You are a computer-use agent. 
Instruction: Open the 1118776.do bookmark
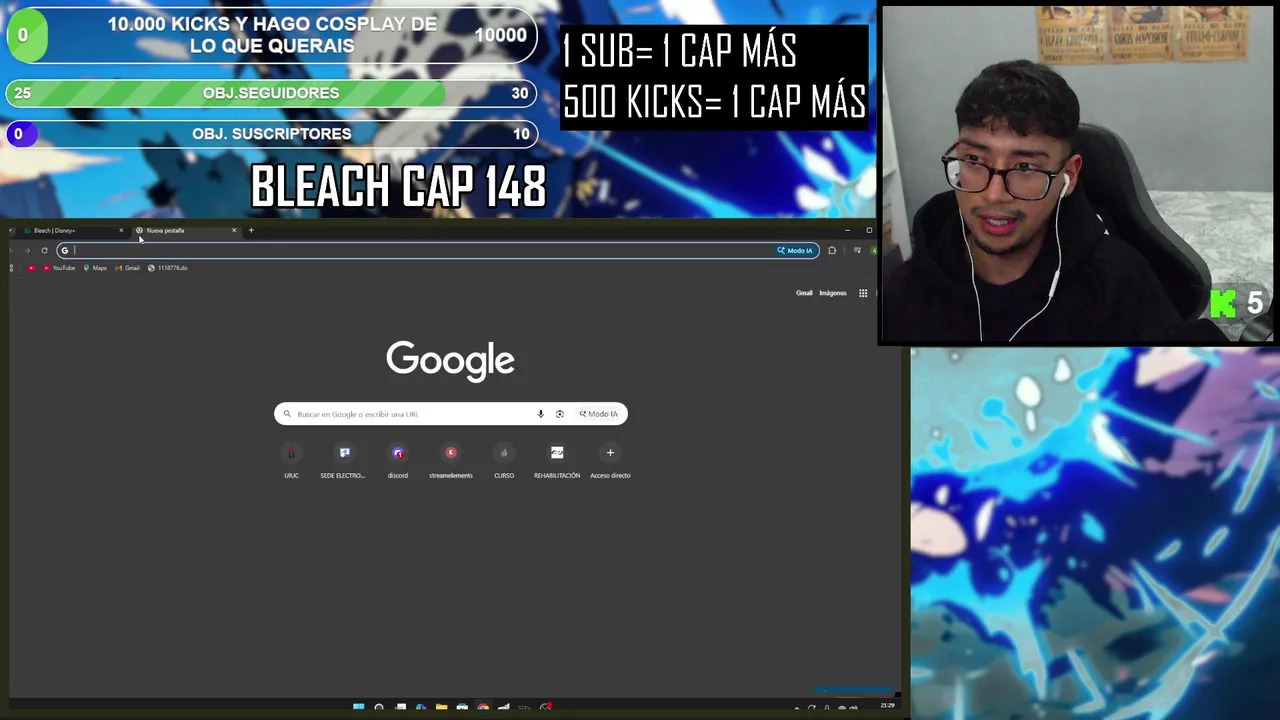pyautogui.click(x=167, y=268)
